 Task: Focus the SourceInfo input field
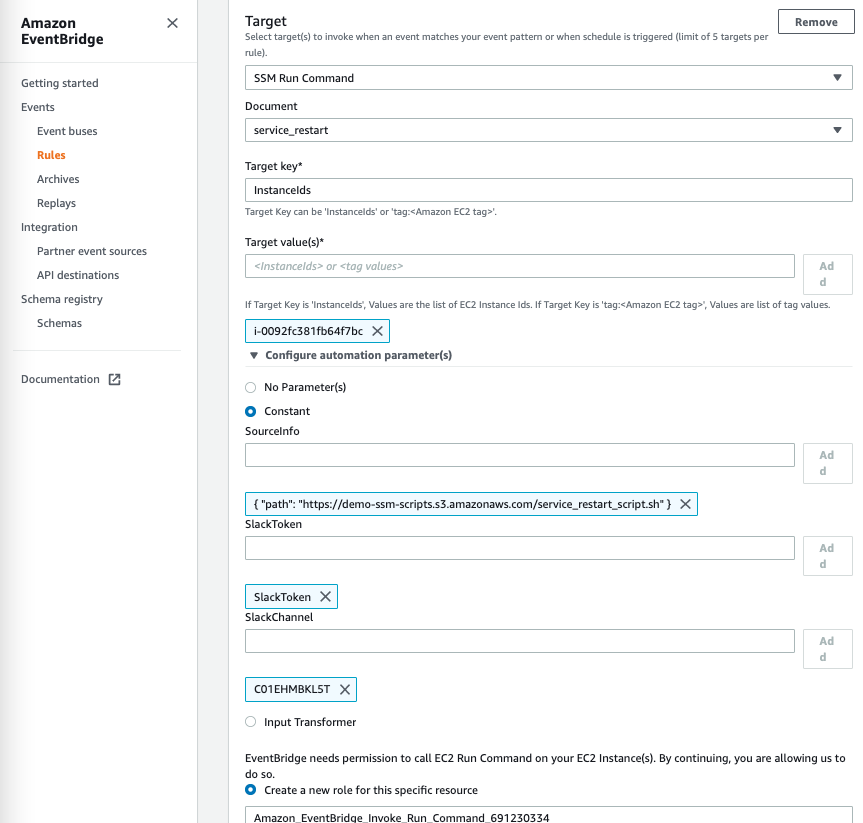520,455
